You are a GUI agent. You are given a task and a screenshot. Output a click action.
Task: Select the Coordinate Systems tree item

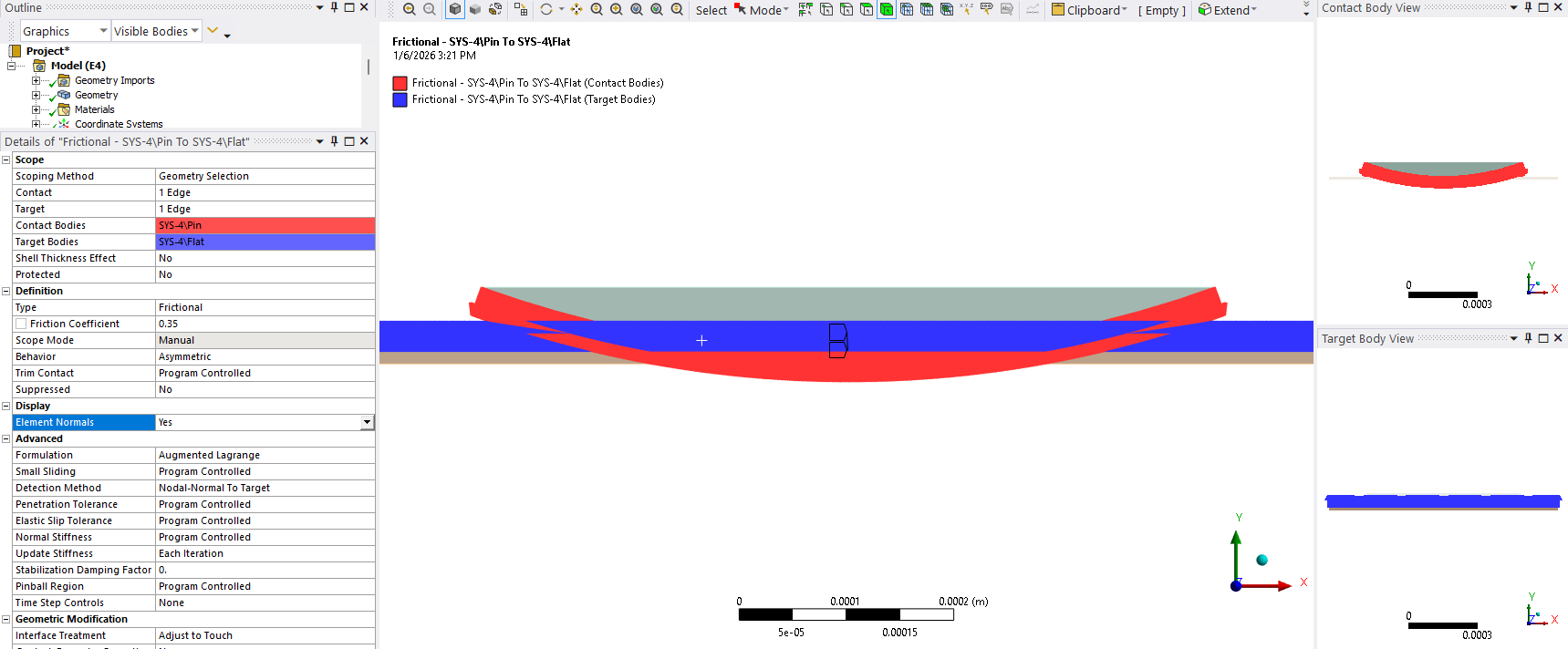pyautogui.click(x=119, y=124)
